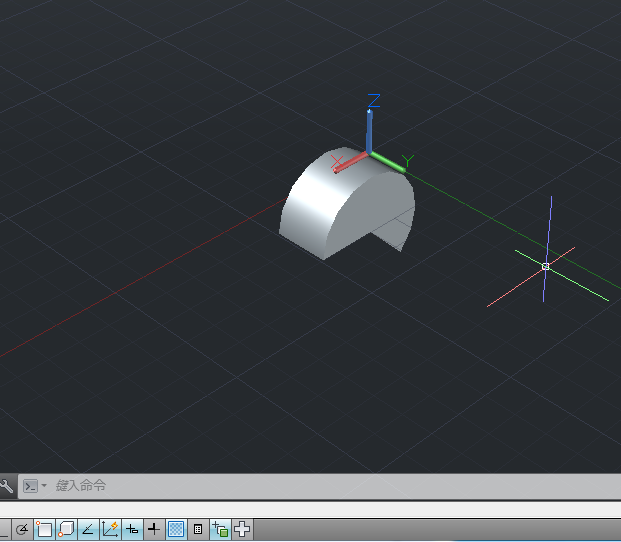Screen dimensions: 621x542
Task: Toggle Transparency display button
Action: pyautogui.click(x=176, y=529)
